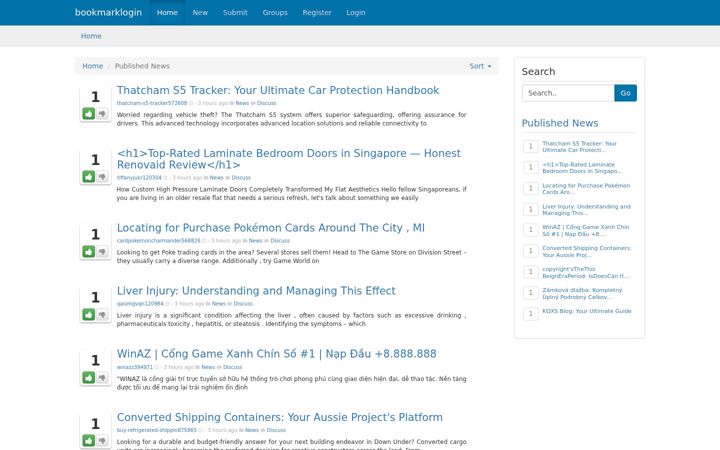
Task: Click Discuss under Thatcham S5 Tracker post
Action: 266,103
